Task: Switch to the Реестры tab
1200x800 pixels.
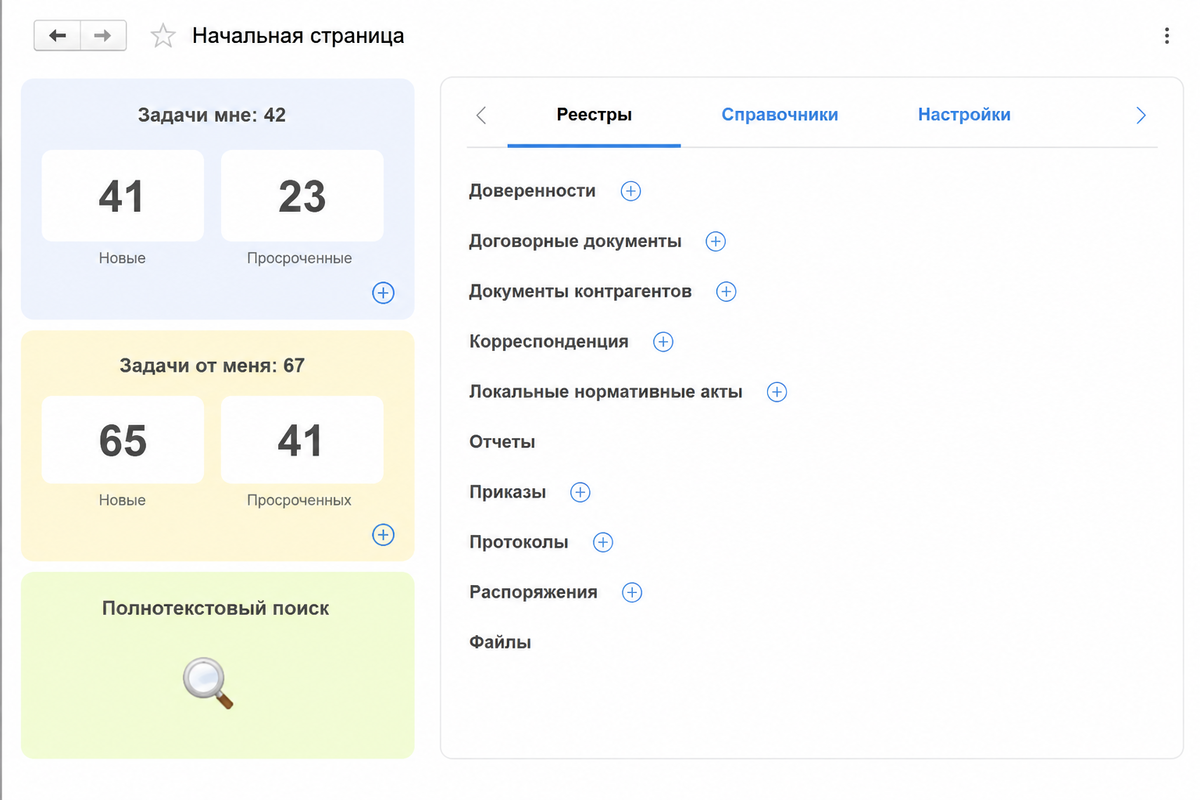Action: [594, 115]
